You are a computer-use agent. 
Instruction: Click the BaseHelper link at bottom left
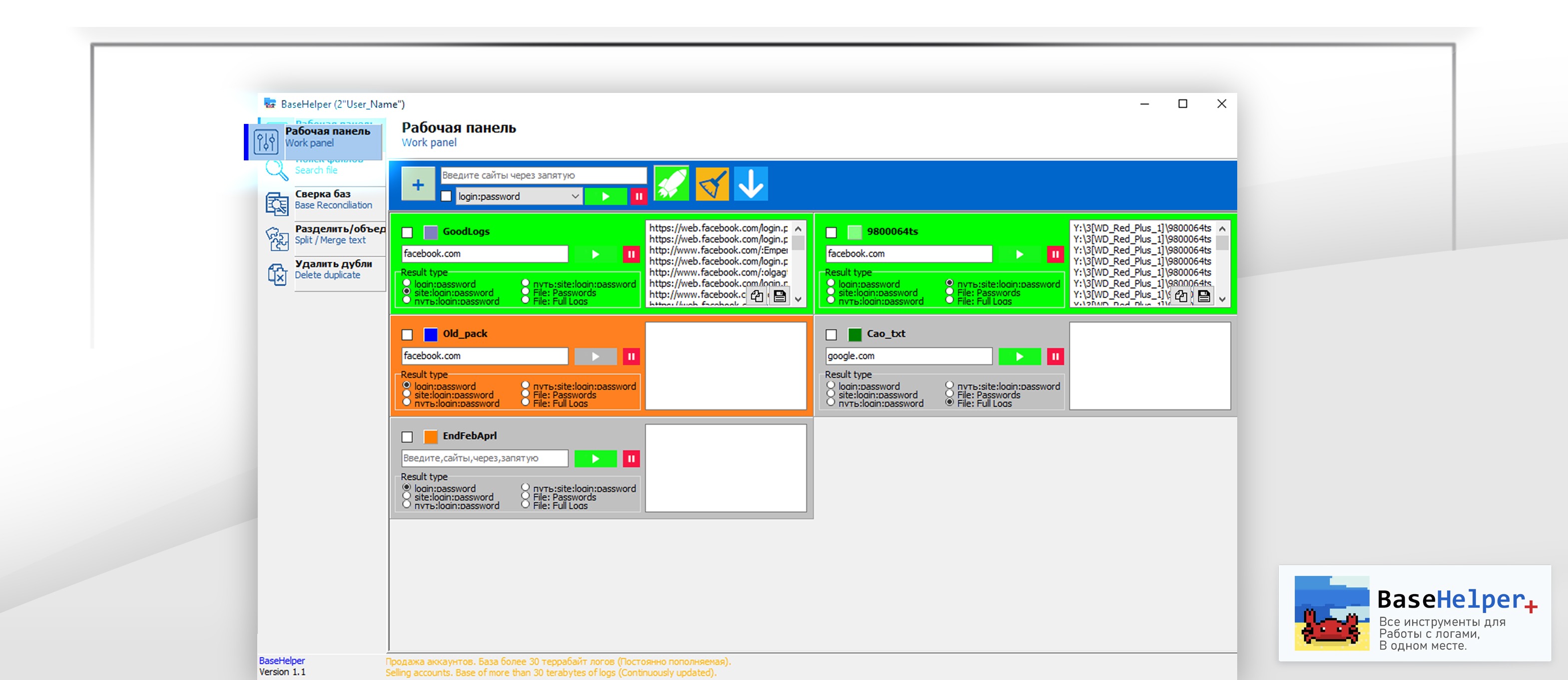[x=282, y=661]
